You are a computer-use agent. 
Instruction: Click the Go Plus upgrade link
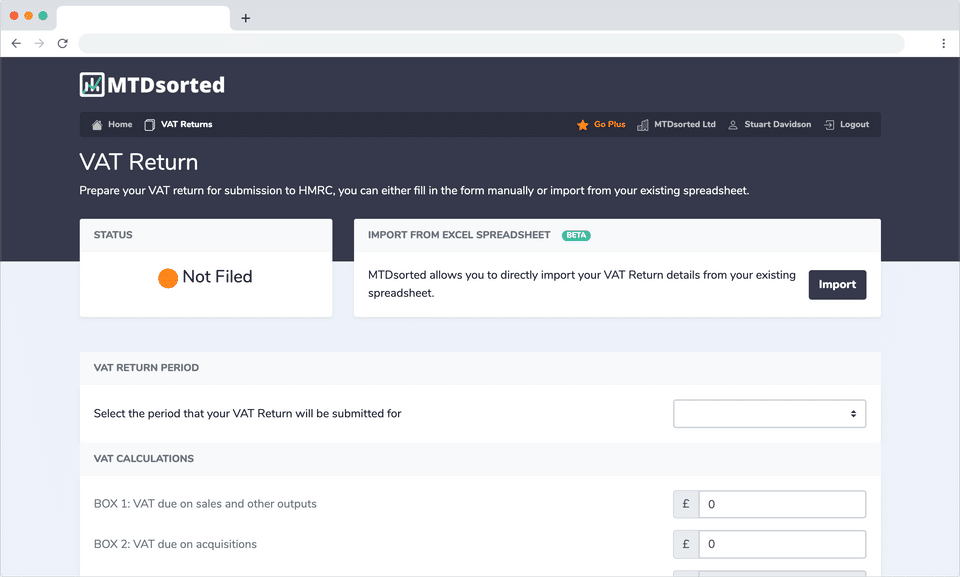[x=609, y=125]
